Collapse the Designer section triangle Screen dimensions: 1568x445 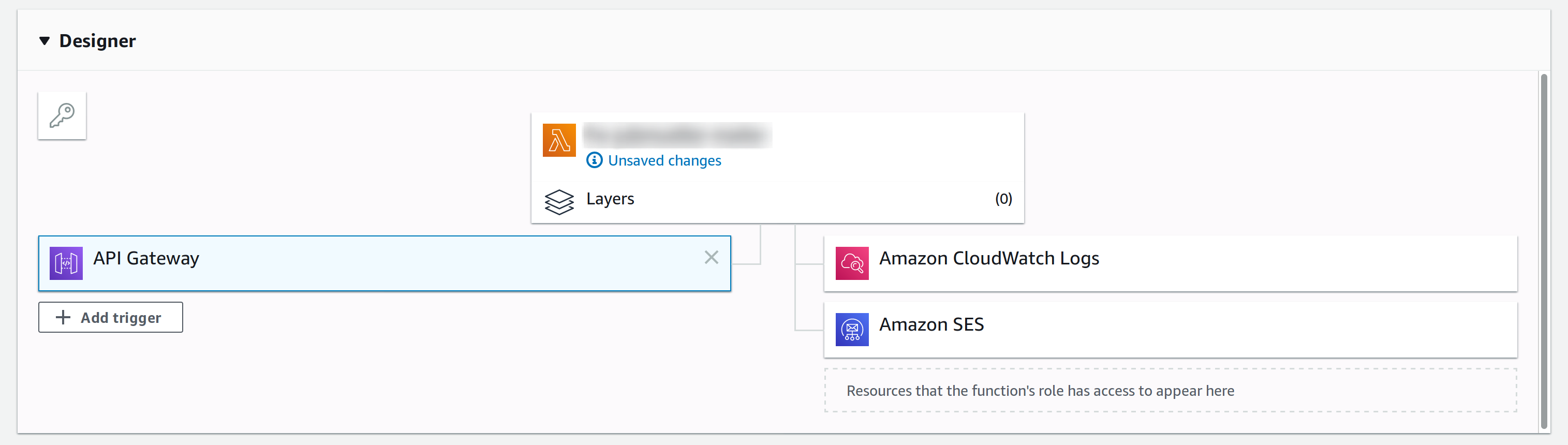(x=45, y=41)
